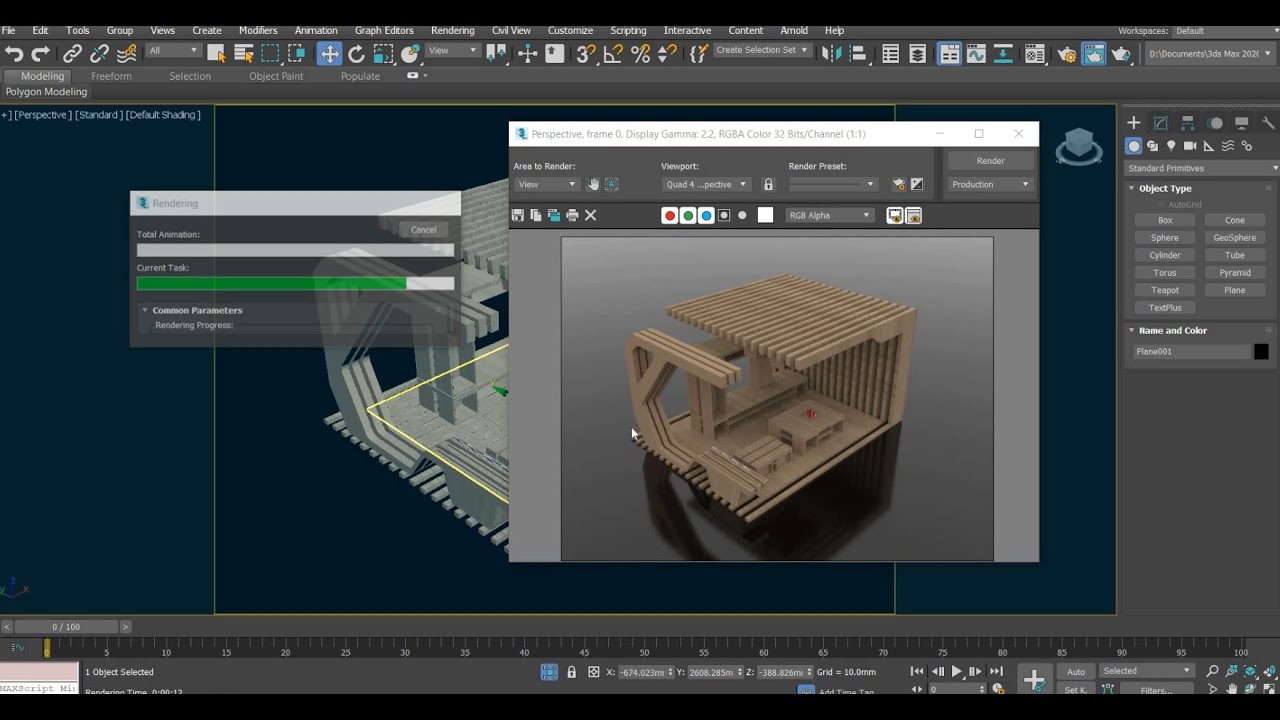Screen dimensions: 1280x720
Task: Toggle the alpha channel display
Action: point(724,215)
